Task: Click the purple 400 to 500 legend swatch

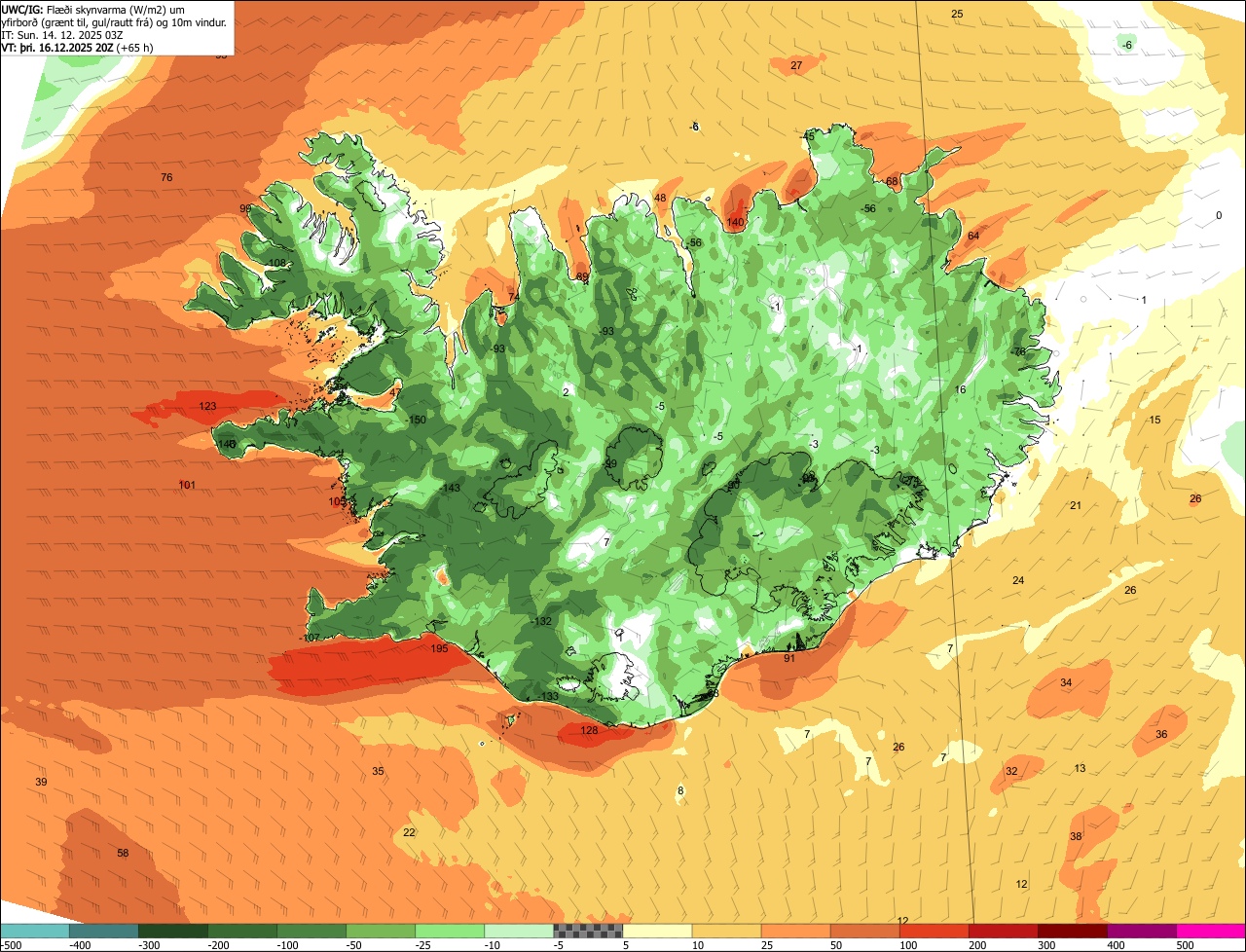Action: [x=1141, y=931]
